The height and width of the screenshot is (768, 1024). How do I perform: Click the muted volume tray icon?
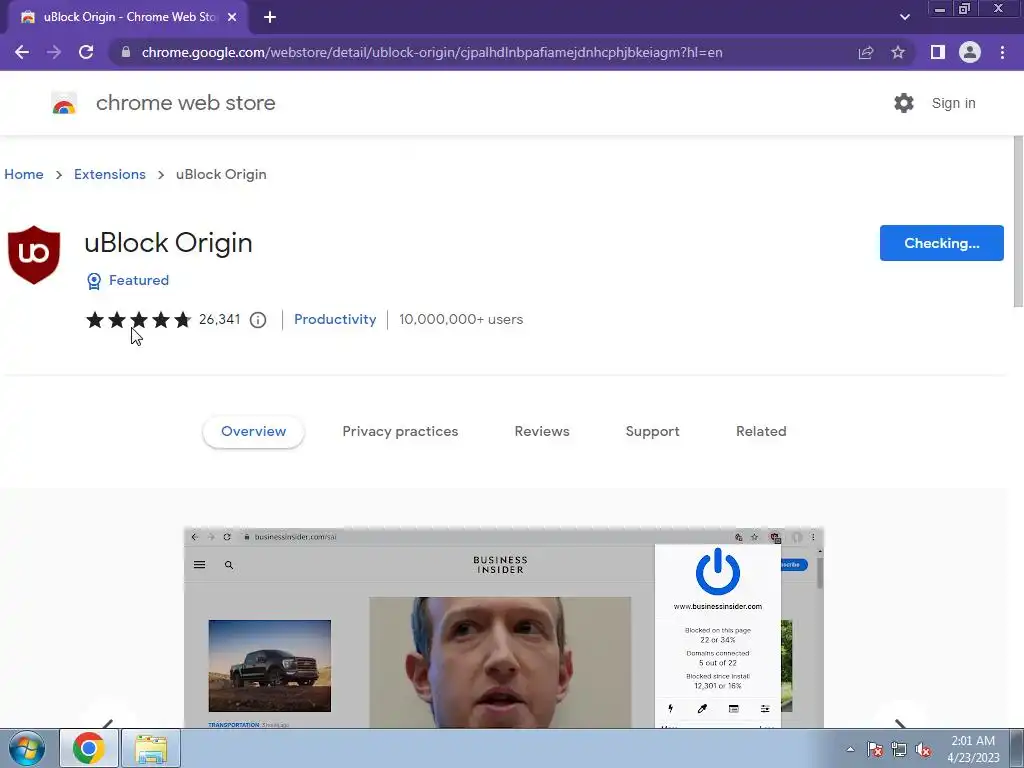point(923,750)
